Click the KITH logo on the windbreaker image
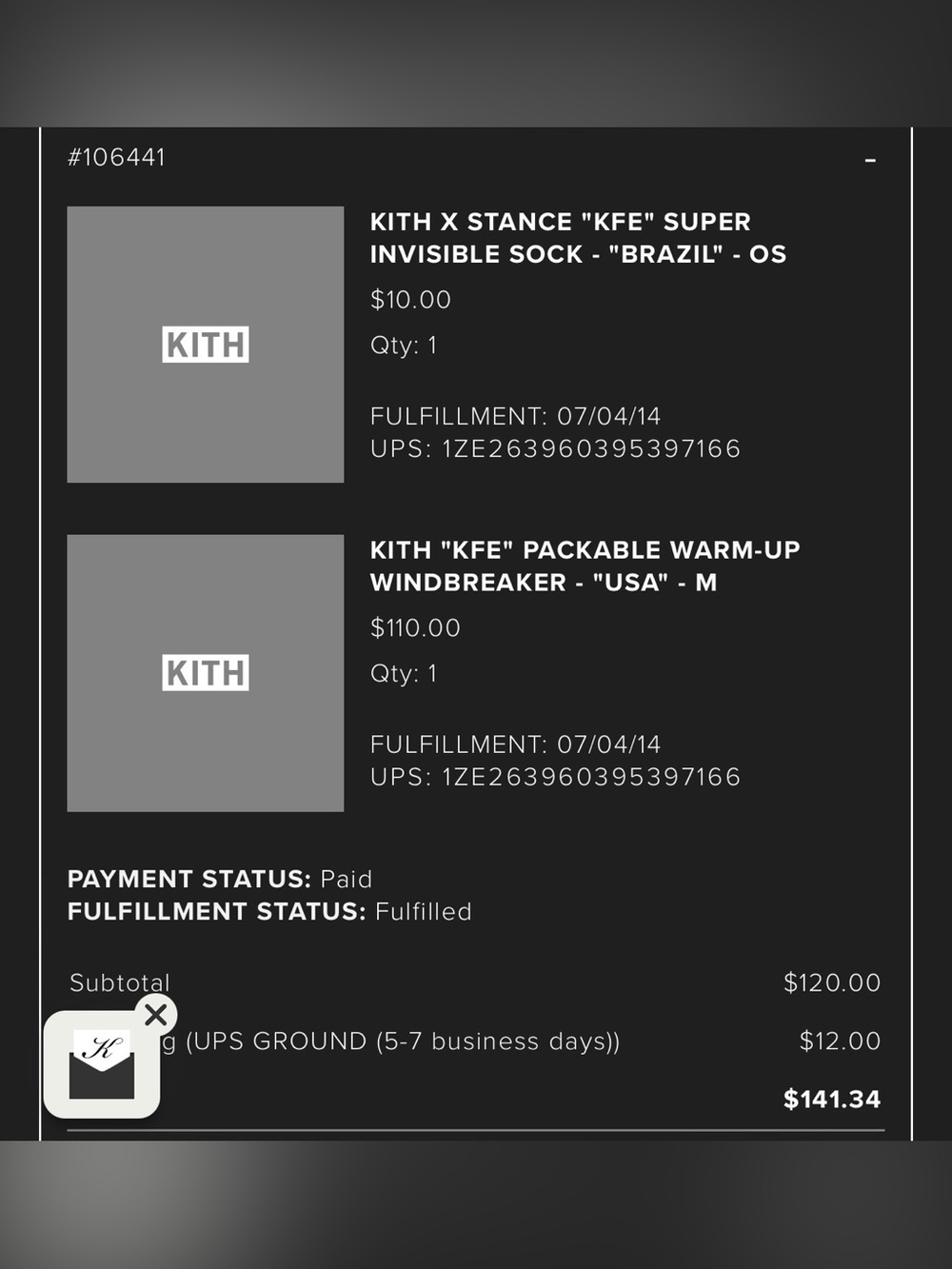Image resolution: width=952 pixels, height=1269 pixels. pos(206,673)
